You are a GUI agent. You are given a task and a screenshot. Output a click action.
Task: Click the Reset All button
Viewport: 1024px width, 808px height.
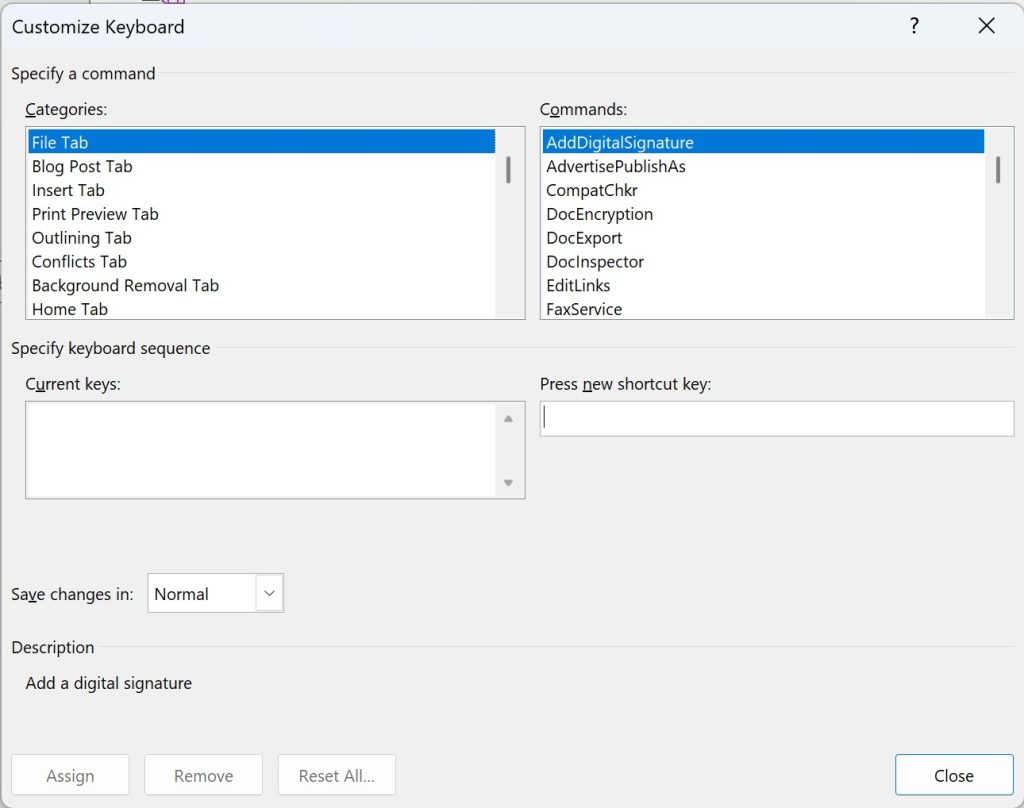pos(337,775)
